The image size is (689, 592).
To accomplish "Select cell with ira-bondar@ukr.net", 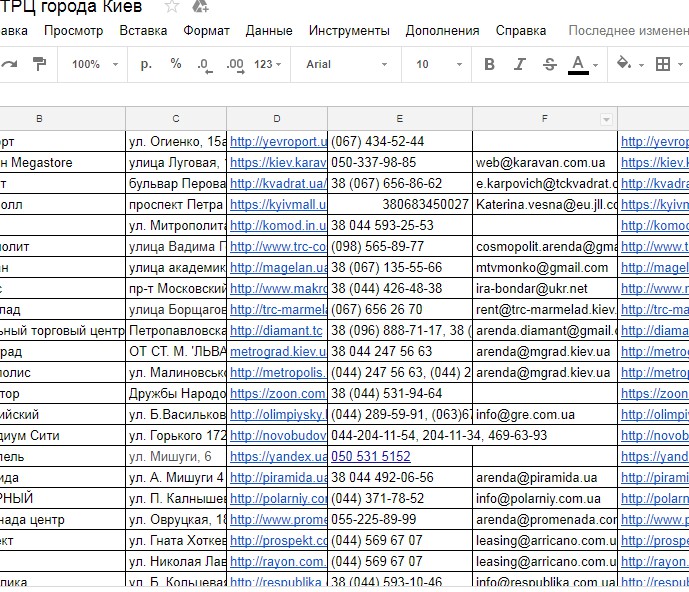I will pos(545,289).
